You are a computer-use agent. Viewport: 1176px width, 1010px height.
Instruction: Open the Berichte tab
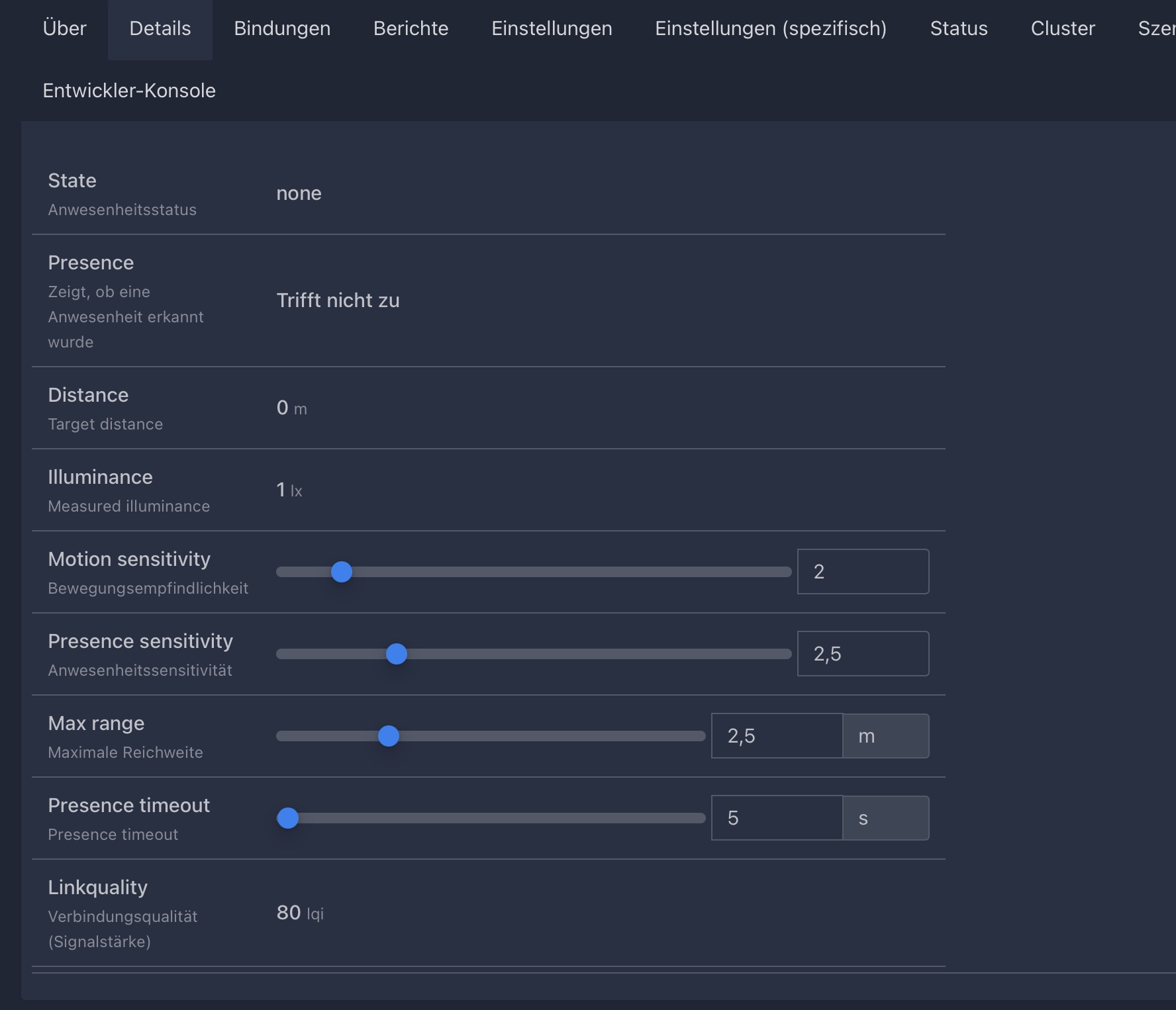(x=411, y=28)
